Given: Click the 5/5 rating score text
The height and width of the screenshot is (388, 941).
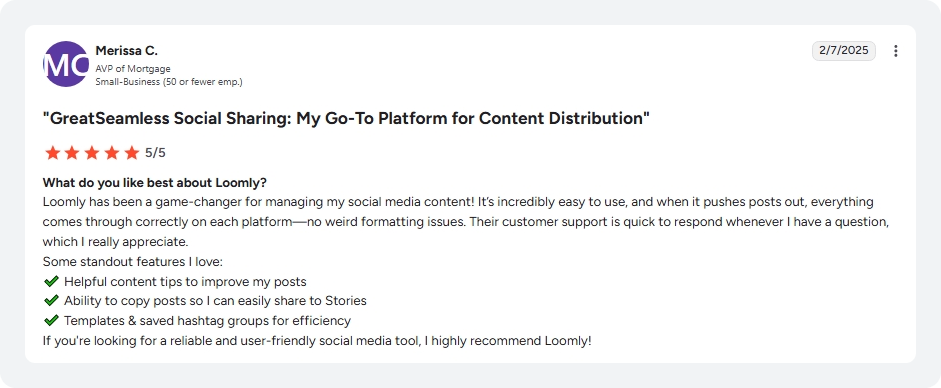Looking at the screenshot, I should tap(155, 153).
